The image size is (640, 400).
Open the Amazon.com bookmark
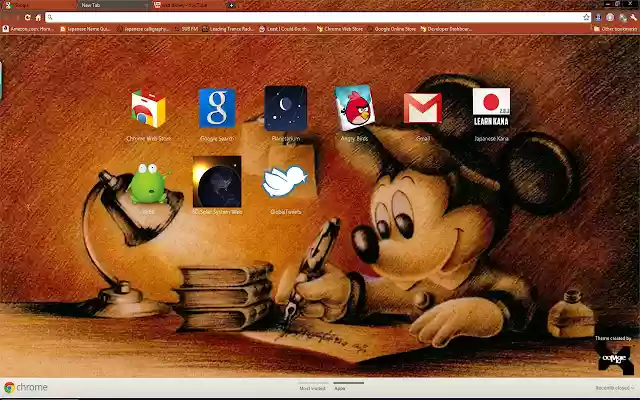[x=28, y=29]
